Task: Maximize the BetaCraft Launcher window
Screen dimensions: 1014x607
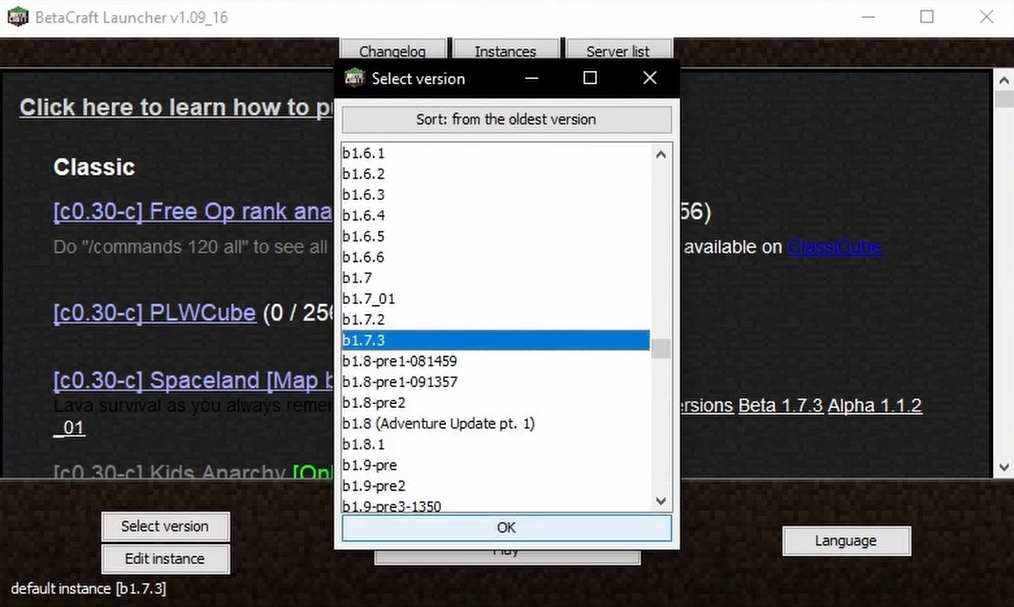Action: click(x=927, y=17)
